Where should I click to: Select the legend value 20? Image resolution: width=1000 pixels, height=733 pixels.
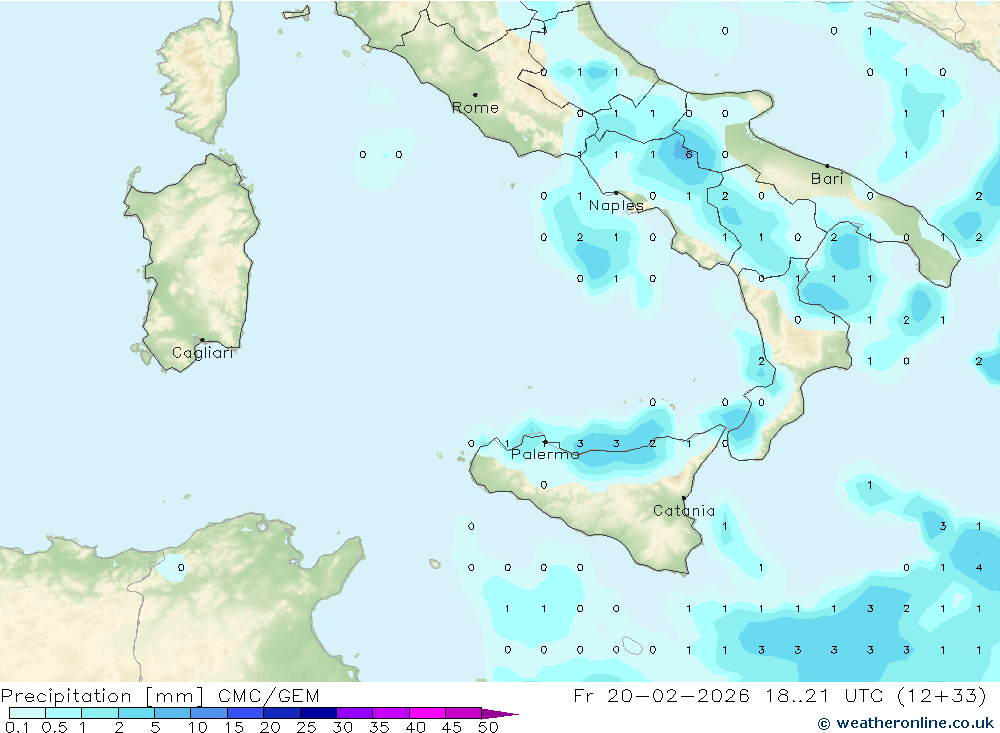tap(270, 727)
